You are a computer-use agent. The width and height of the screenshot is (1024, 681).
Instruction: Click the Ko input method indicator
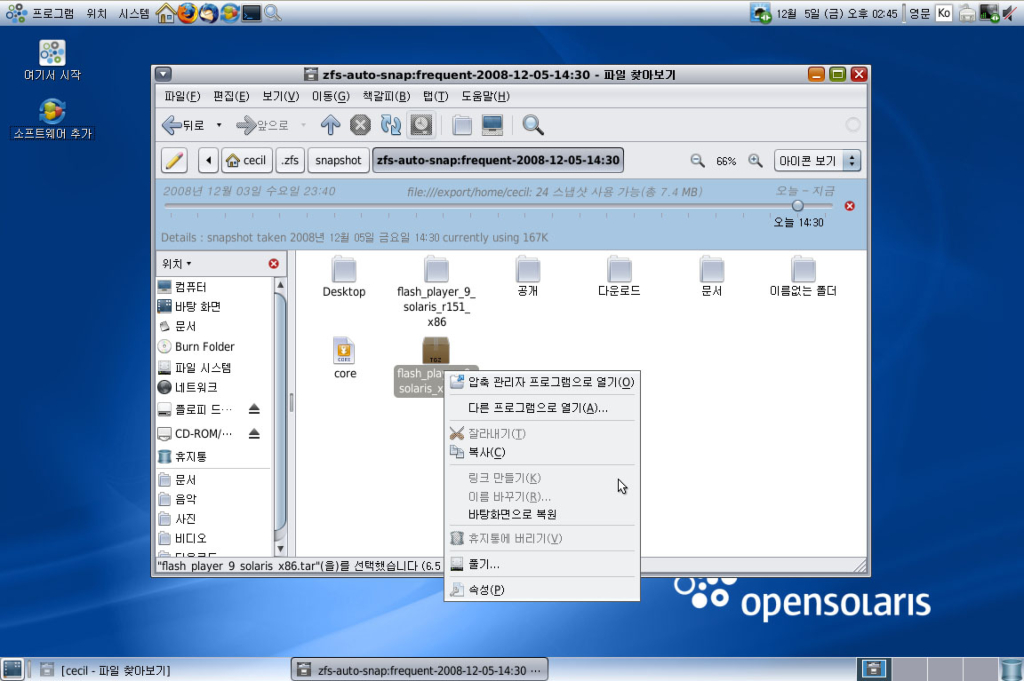(x=944, y=12)
